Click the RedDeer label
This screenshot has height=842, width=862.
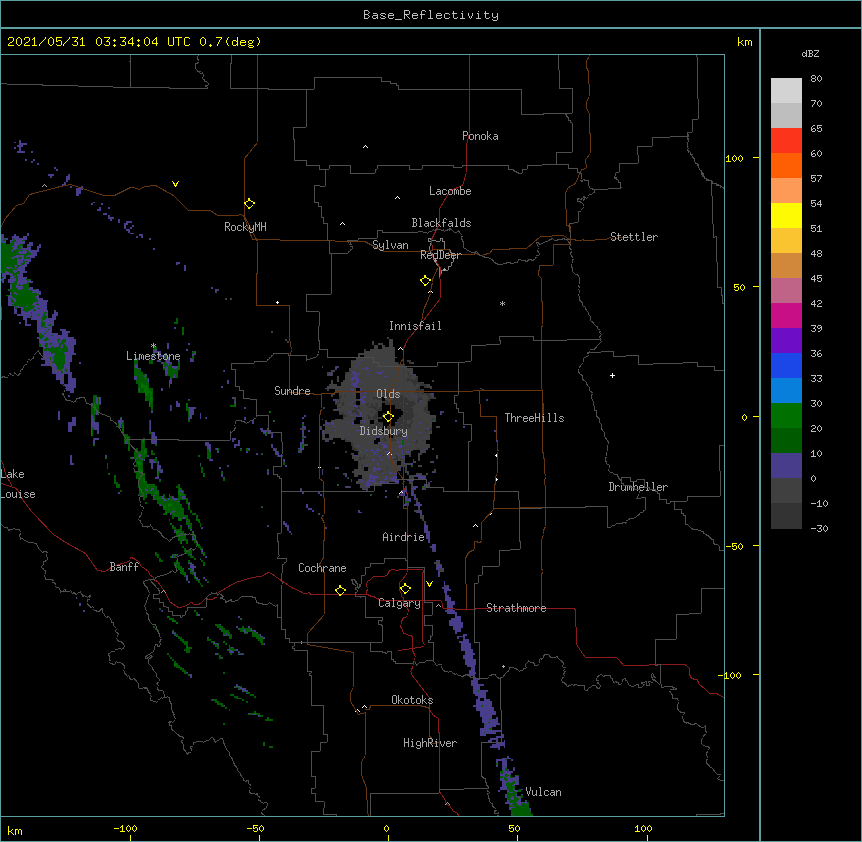(x=440, y=255)
